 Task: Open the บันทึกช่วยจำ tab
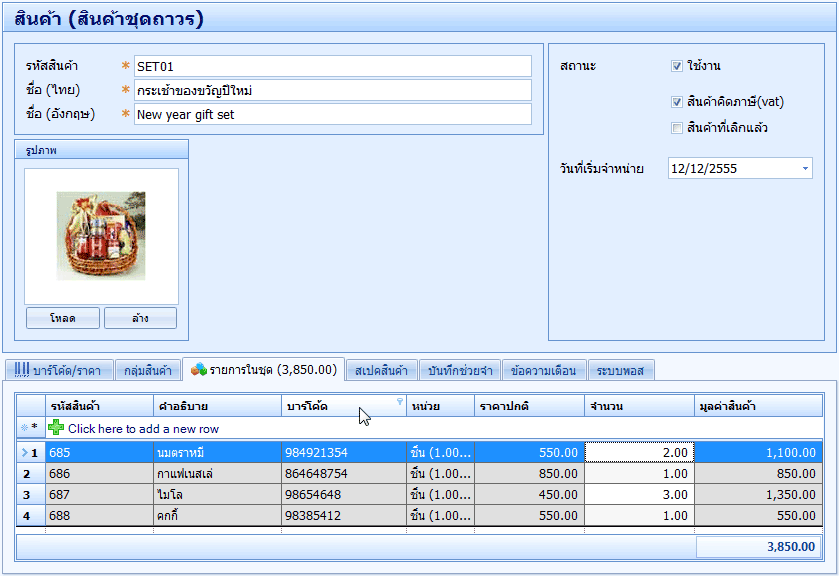coord(459,371)
